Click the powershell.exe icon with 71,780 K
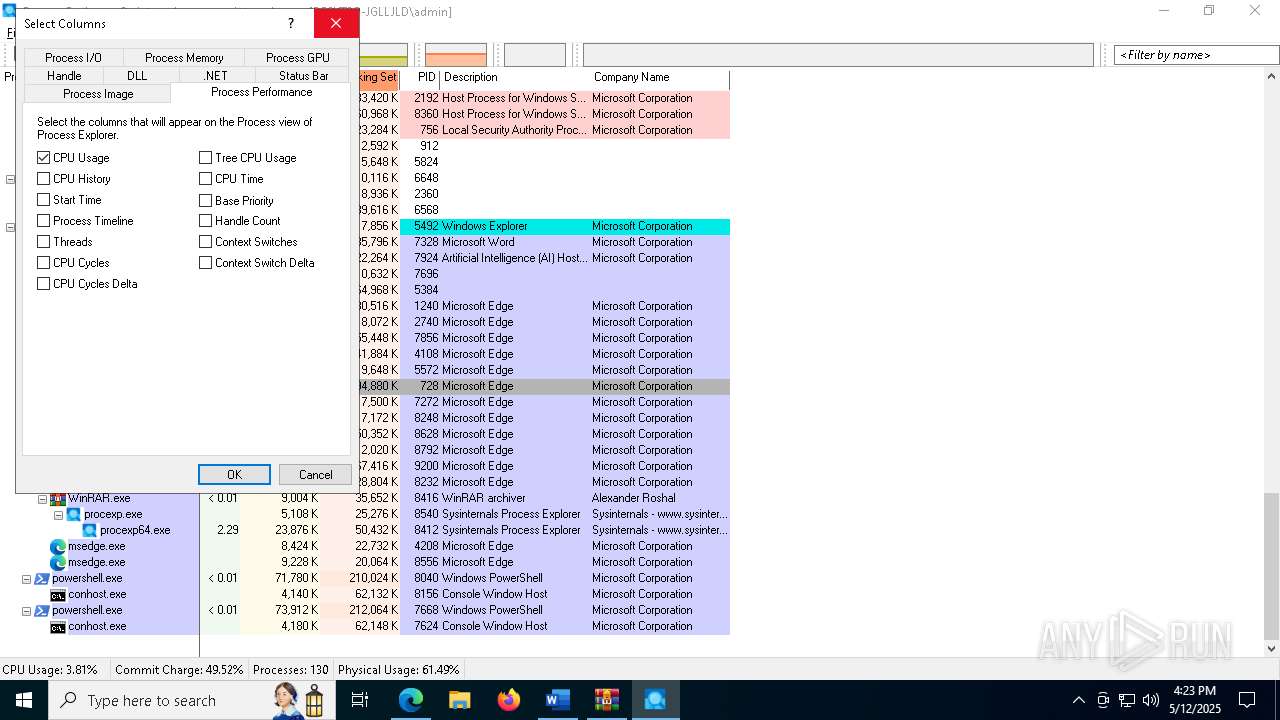Viewport: 1280px width, 720px height. pyautogui.click(x=42, y=578)
